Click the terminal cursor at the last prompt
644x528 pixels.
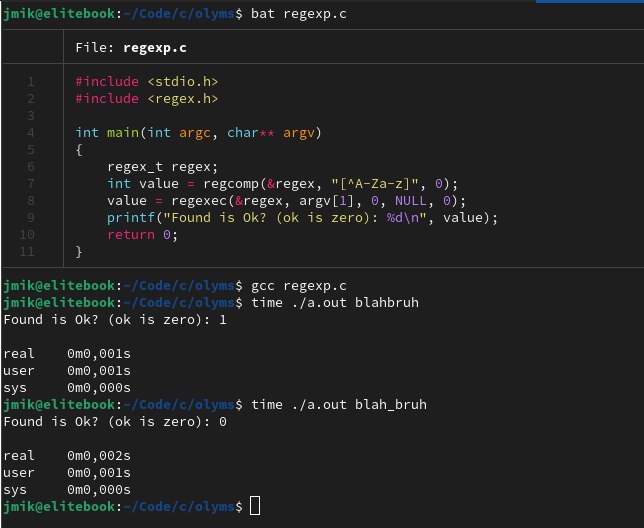(x=255, y=505)
